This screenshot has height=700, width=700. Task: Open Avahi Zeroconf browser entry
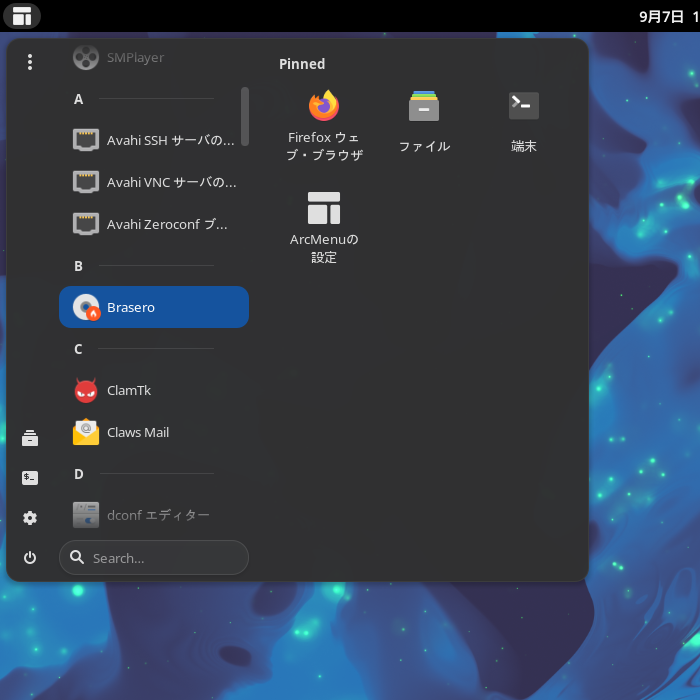click(x=154, y=224)
